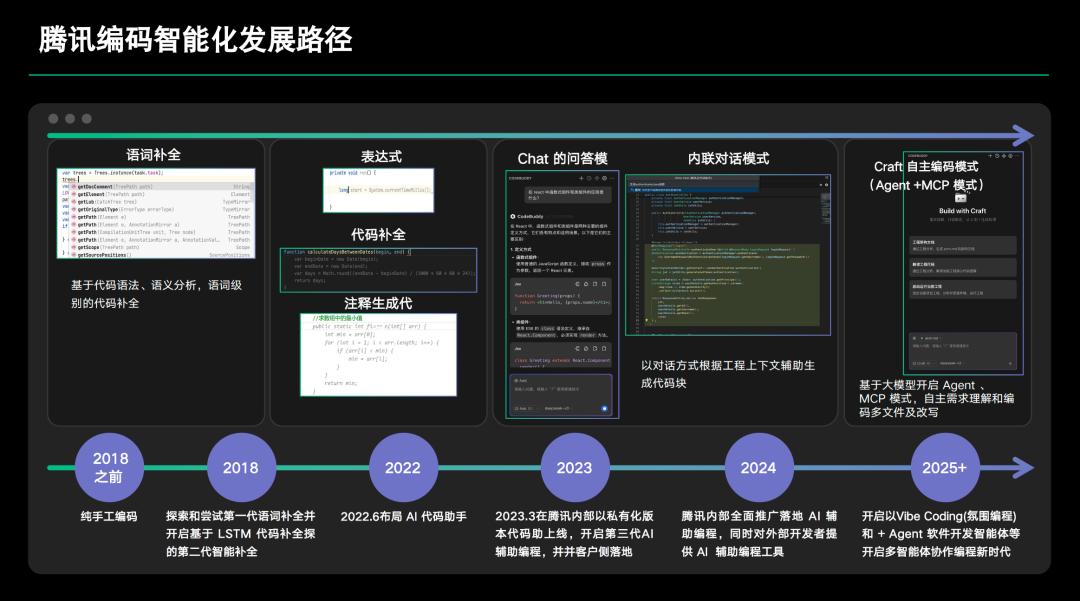Select third suggestion card in Craft panel
1080x601 pixels.
[961, 289]
